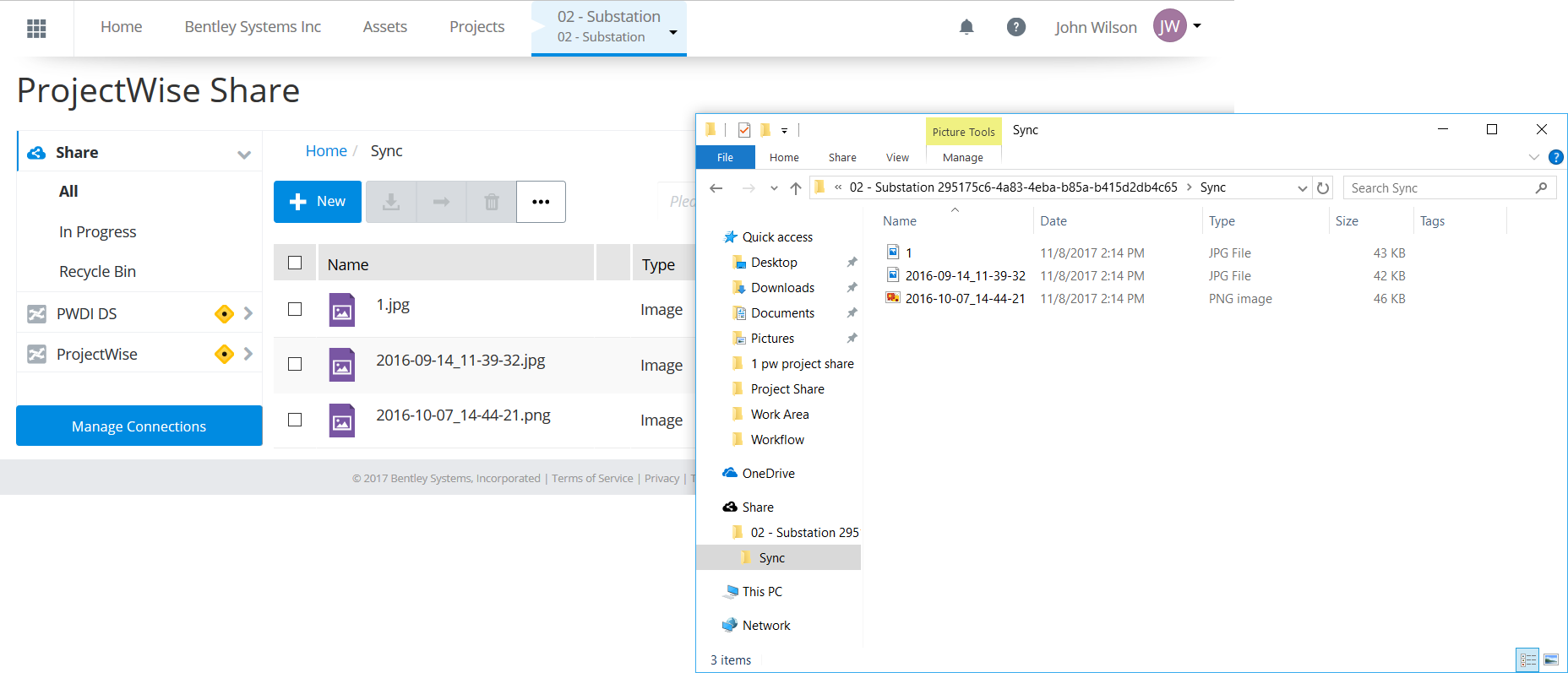Viewport: 1568px width, 673px height.
Task: Open the Assets navigation item
Action: pyautogui.click(x=385, y=27)
